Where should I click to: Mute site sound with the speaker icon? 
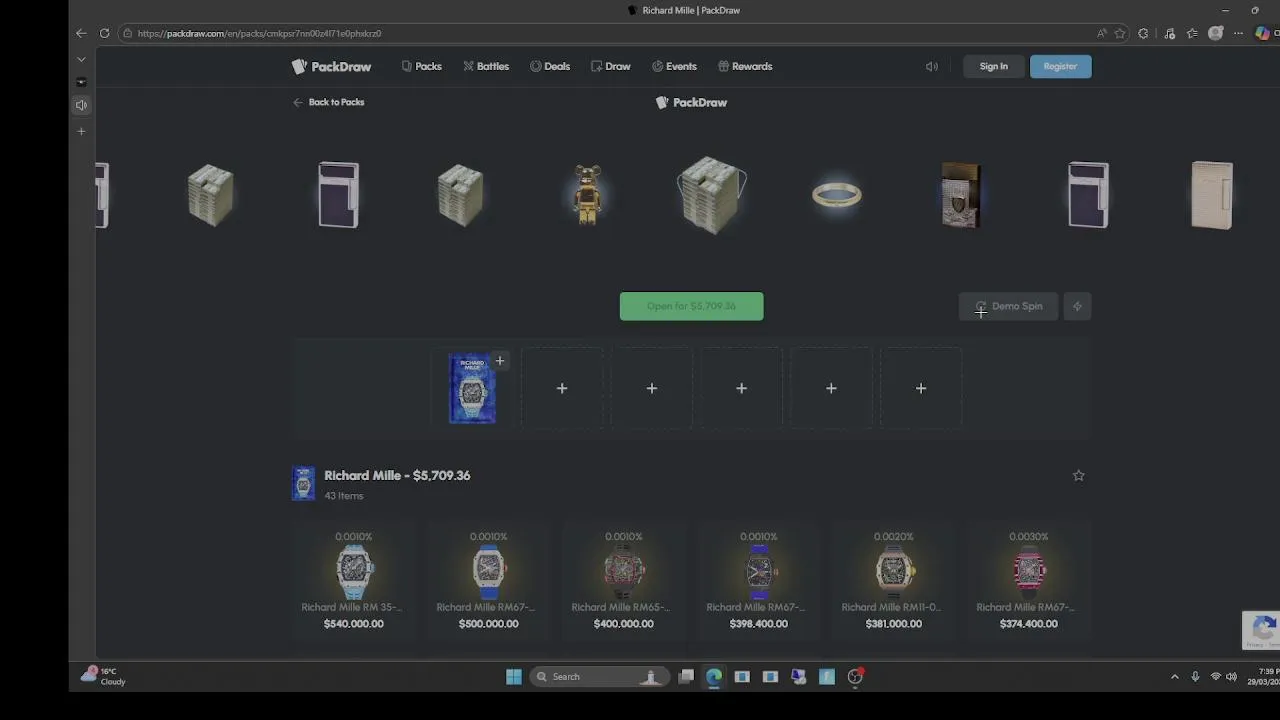pyautogui.click(x=931, y=67)
